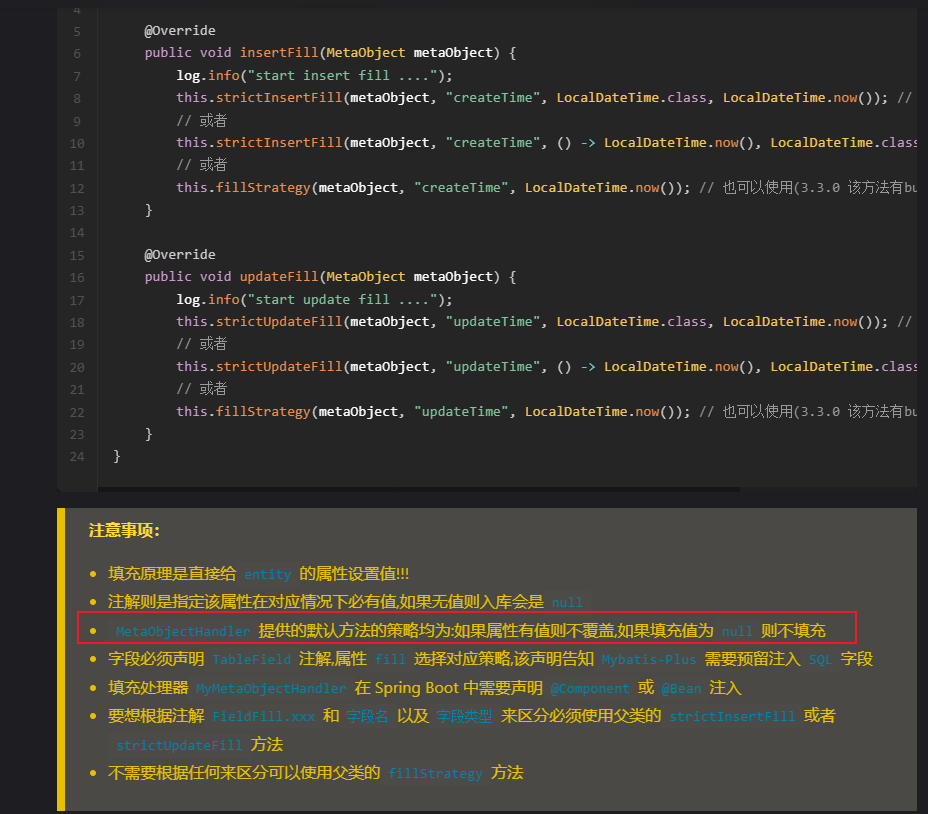Click the 注意事项 heading
The height and width of the screenshot is (814, 928).
(124, 531)
